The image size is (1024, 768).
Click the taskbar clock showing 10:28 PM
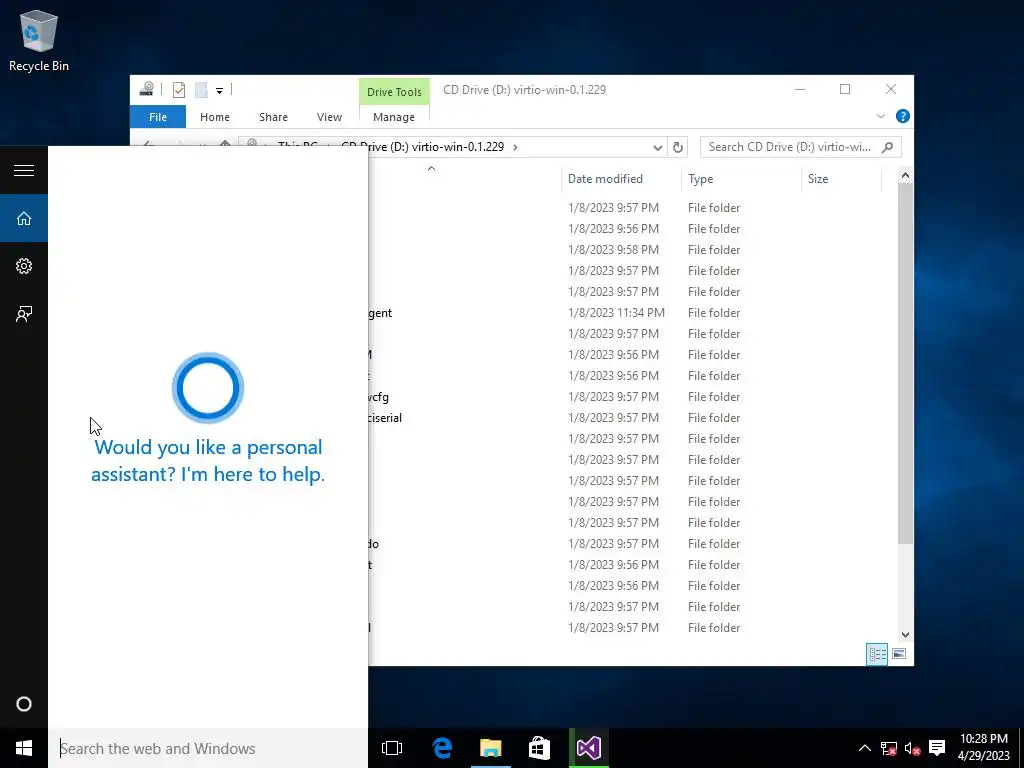click(x=984, y=748)
